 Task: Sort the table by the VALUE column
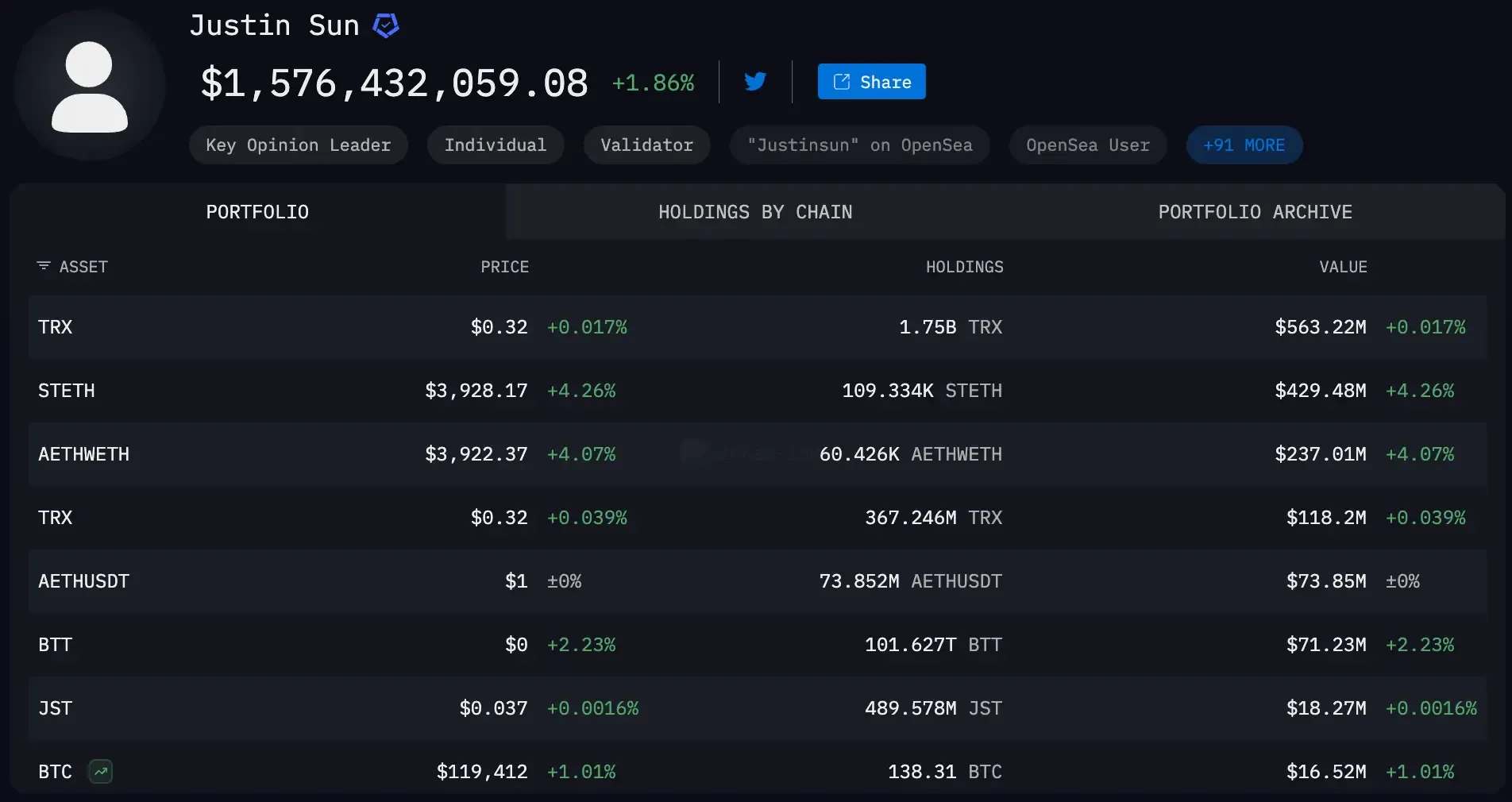click(1343, 267)
